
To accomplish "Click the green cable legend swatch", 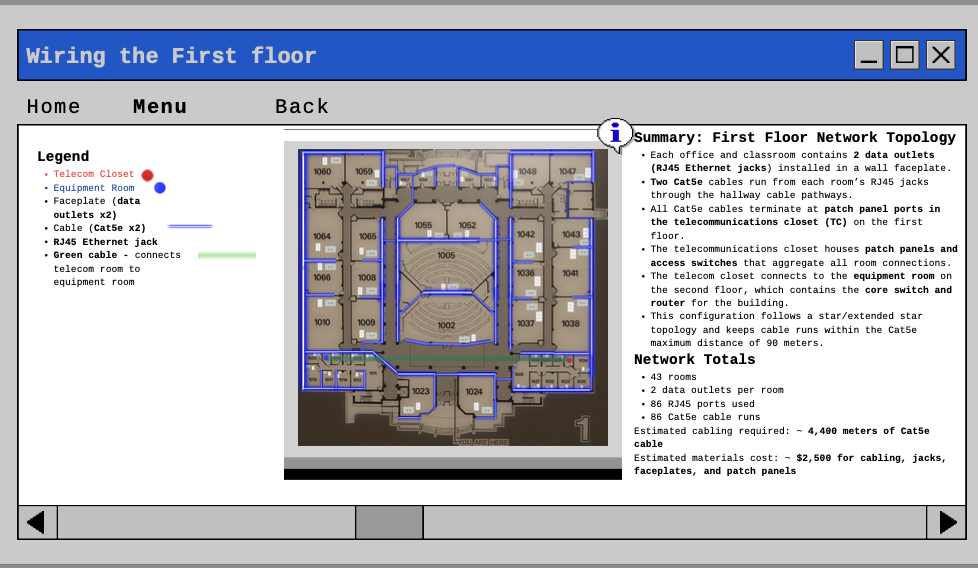I will coord(227,255).
